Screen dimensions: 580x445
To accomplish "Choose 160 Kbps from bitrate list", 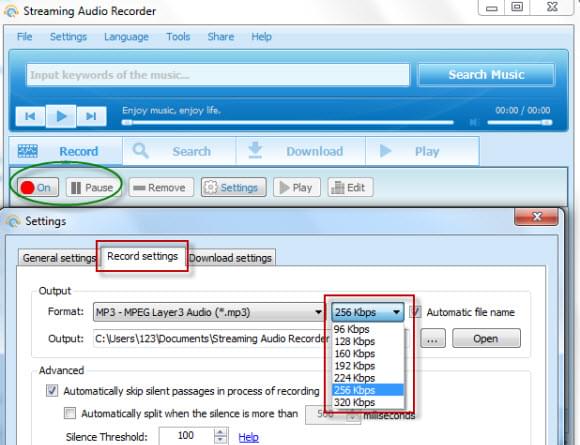I will tap(368, 353).
